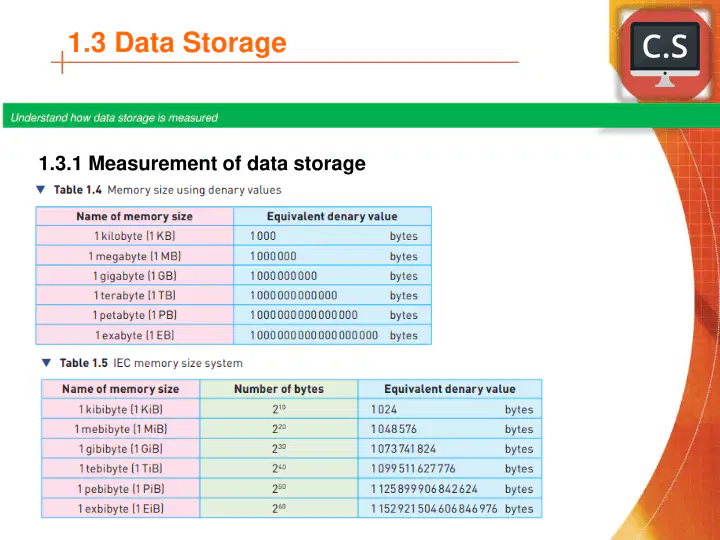720x540 pixels.
Task: Select the '1 petabyte (1 PB)' cell
Action: tap(135, 315)
